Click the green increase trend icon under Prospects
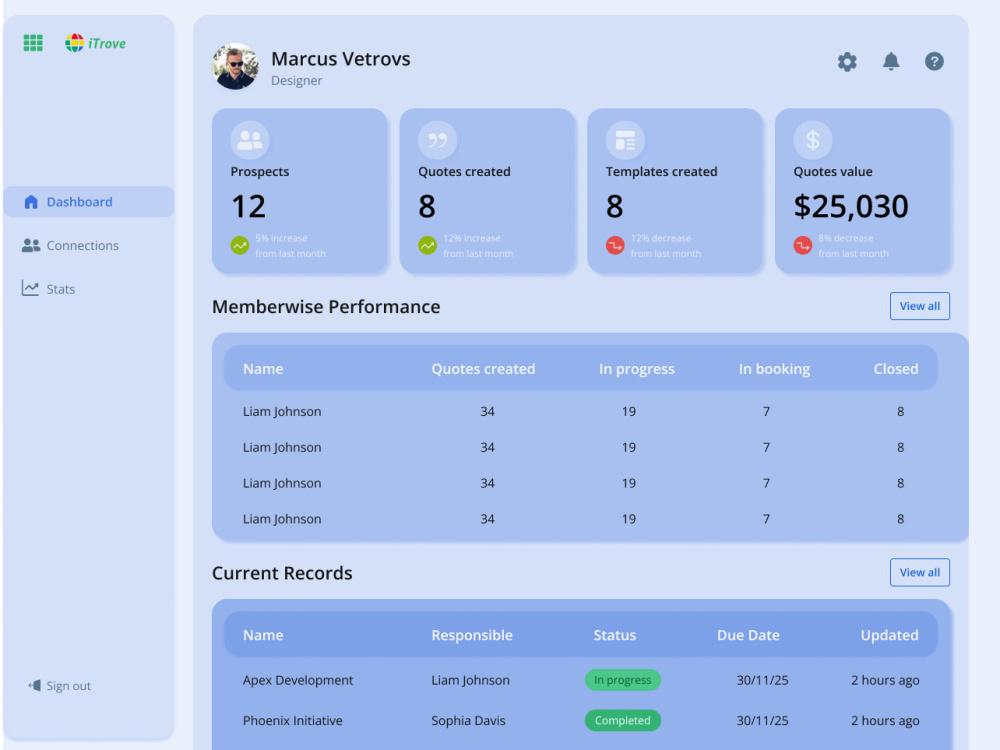The image size is (1000, 750). pyautogui.click(x=240, y=245)
